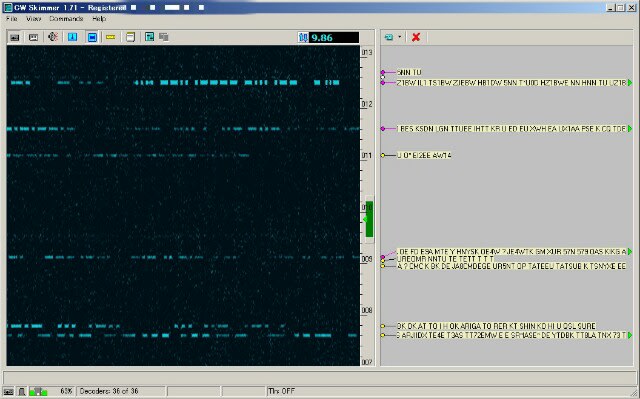Expand the green arrow on the bottom decoded line

[630, 335]
